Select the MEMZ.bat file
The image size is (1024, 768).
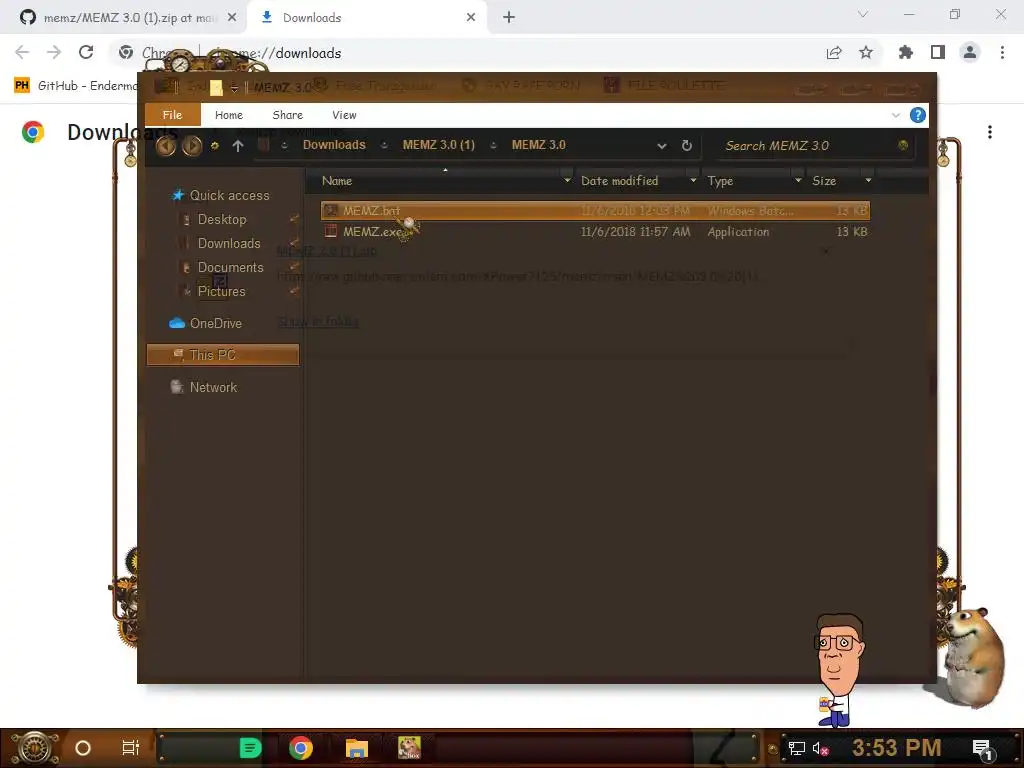click(595, 210)
